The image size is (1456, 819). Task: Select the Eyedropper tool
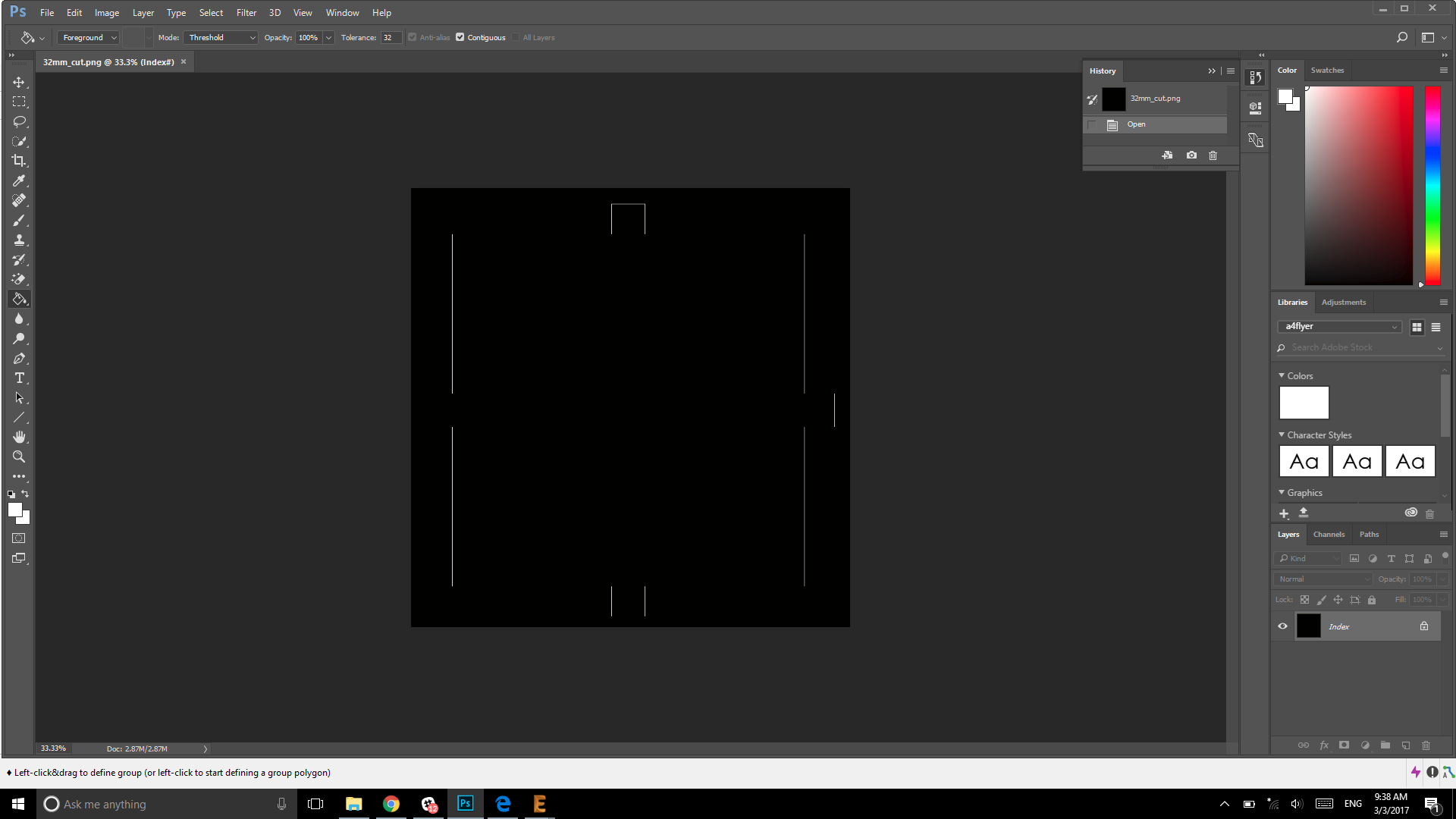click(19, 180)
